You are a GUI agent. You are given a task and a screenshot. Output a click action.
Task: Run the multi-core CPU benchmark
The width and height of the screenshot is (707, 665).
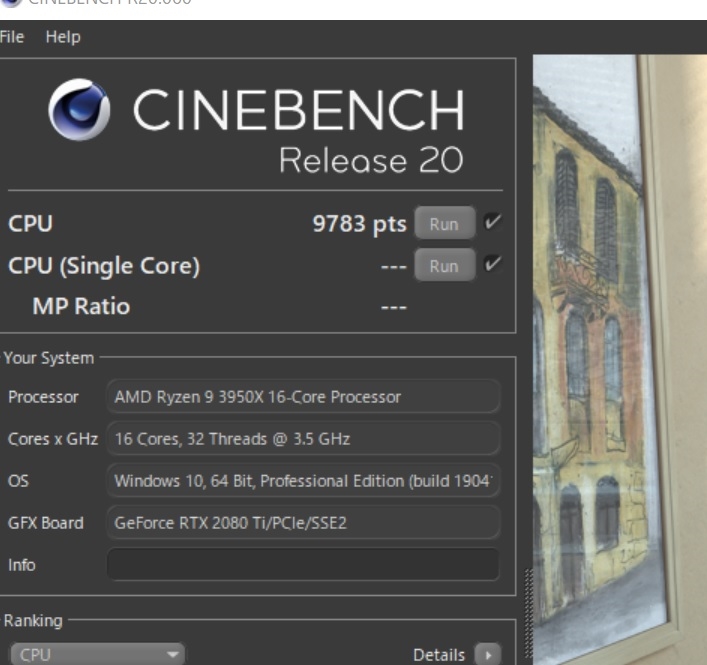click(x=445, y=224)
